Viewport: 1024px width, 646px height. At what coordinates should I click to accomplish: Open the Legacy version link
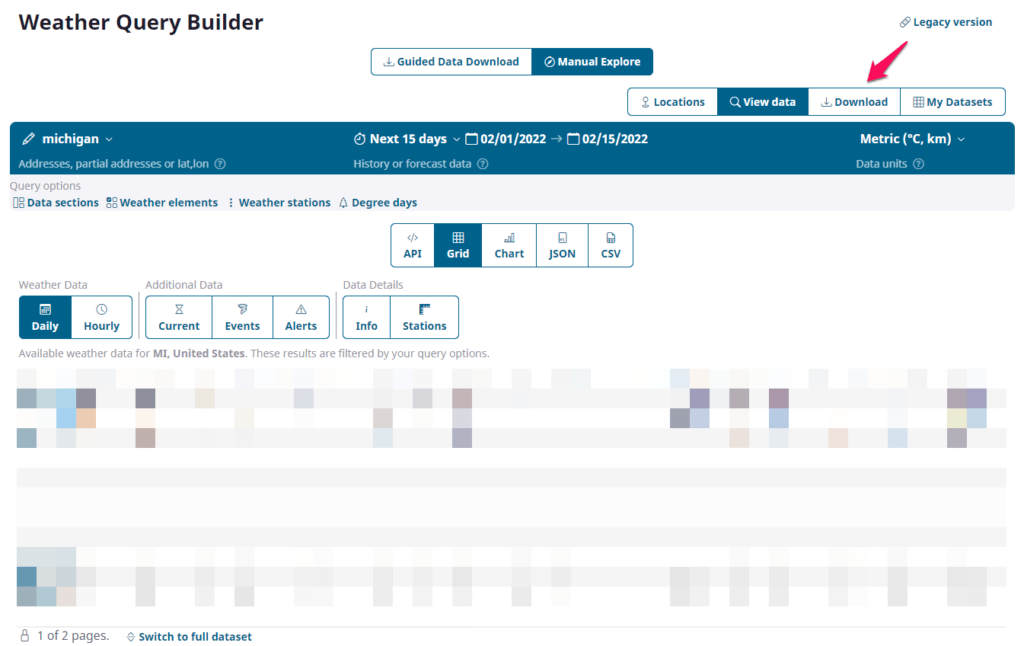point(945,22)
